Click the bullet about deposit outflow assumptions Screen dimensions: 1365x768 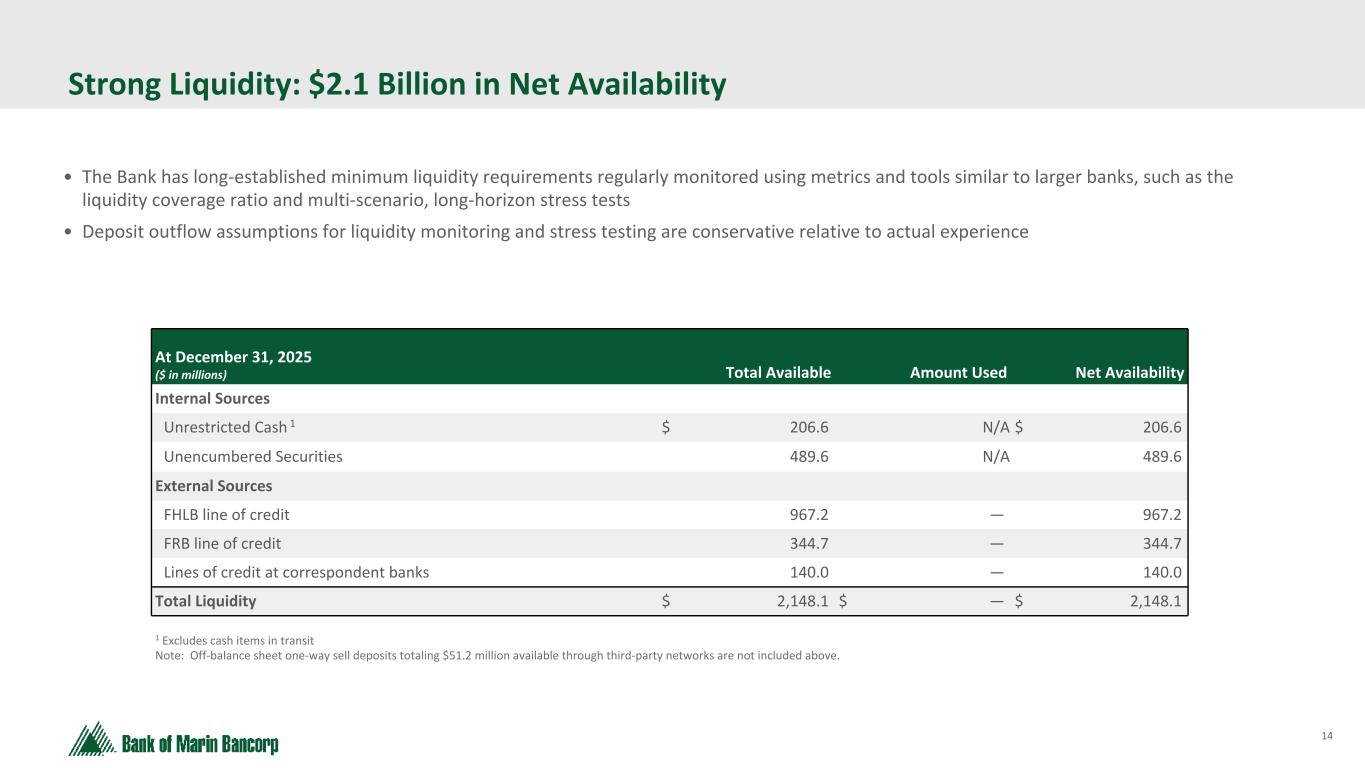coord(554,232)
